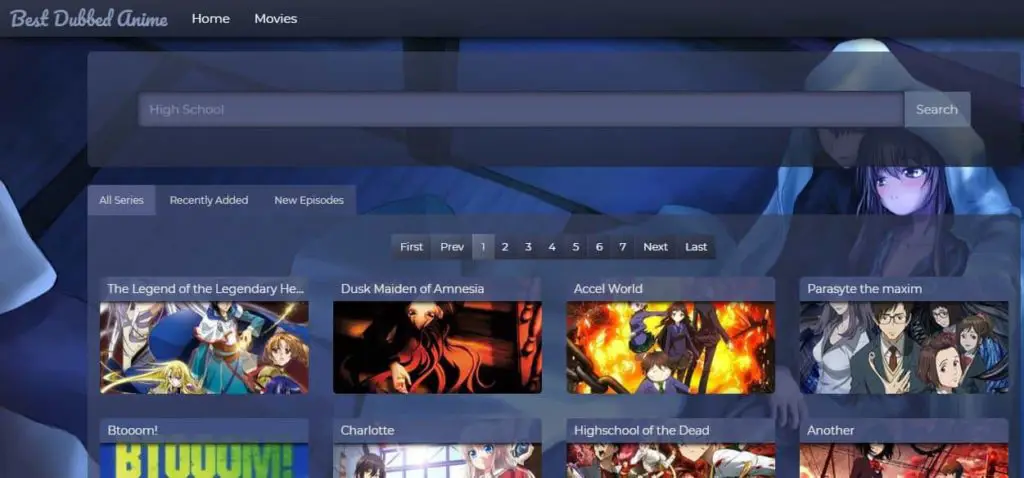
Task: Open Parasyte the maxim title link
Action: [865, 289]
